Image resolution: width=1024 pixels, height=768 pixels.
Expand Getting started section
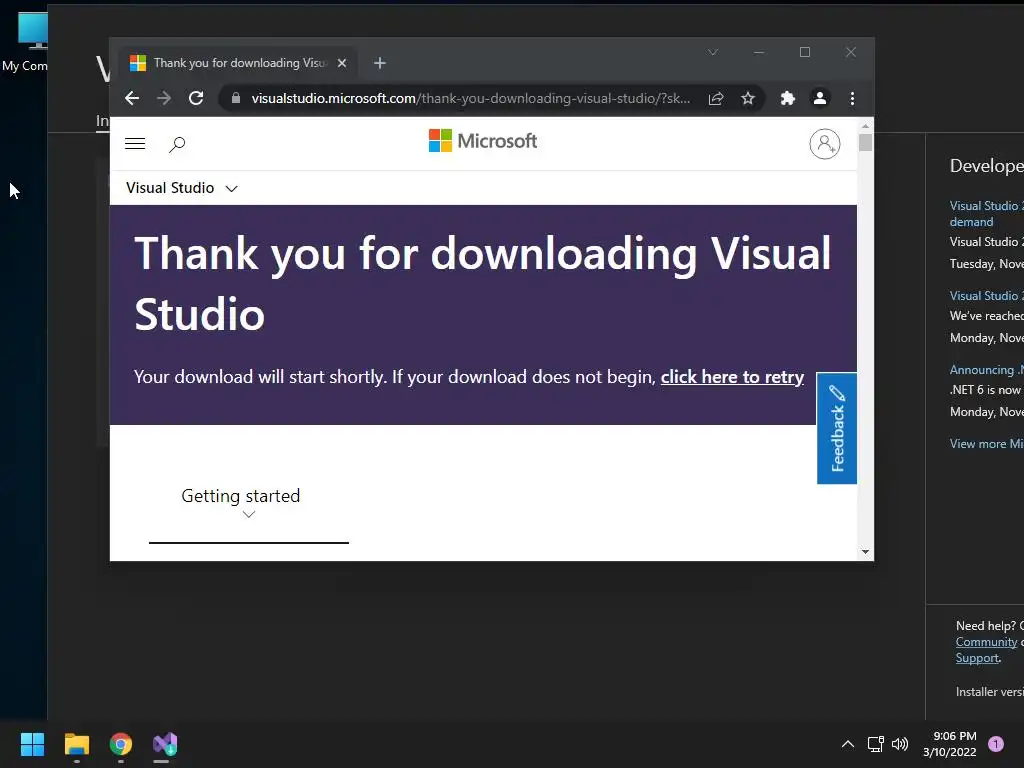click(x=241, y=504)
